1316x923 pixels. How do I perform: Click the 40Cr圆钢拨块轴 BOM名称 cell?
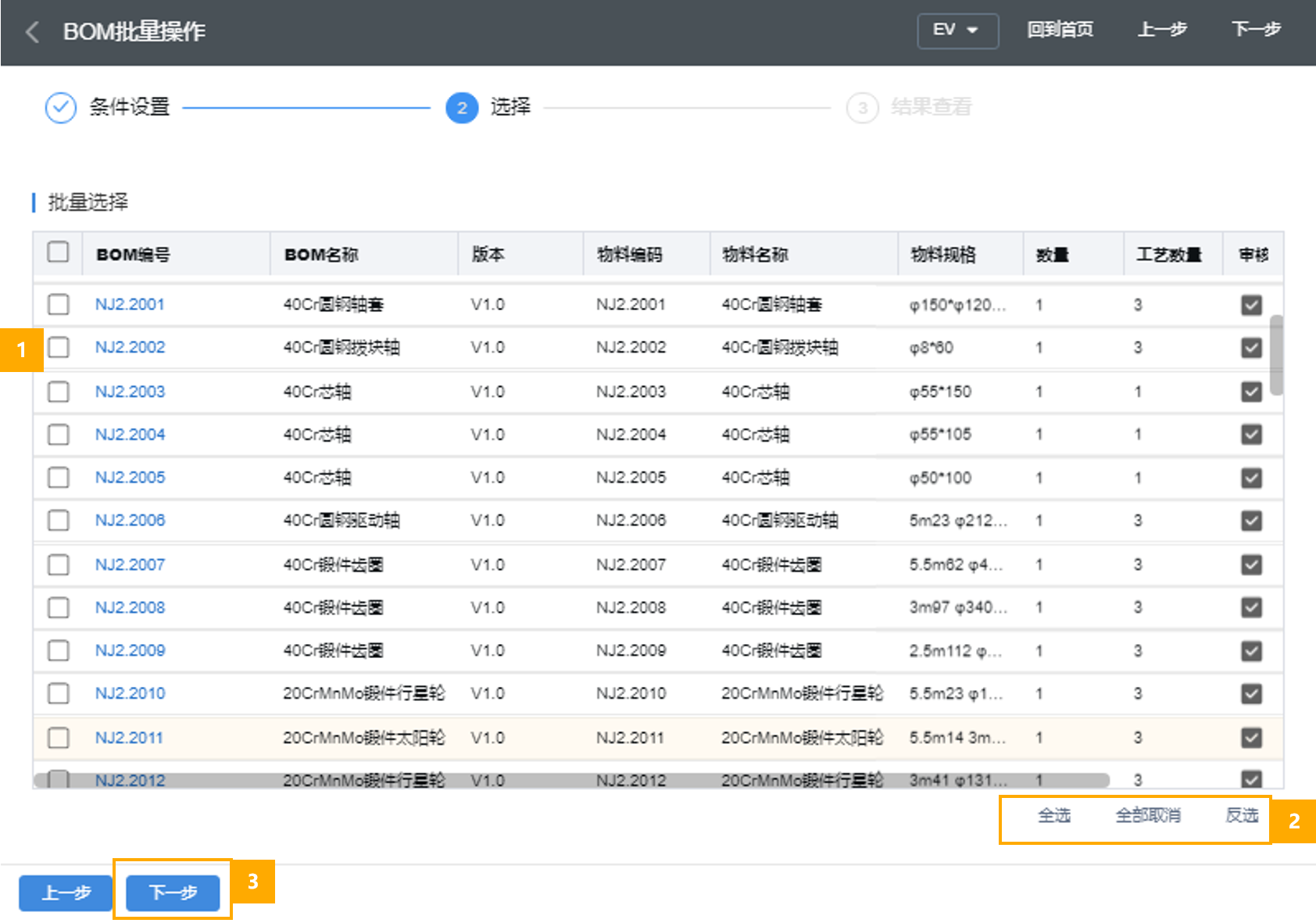pos(342,347)
